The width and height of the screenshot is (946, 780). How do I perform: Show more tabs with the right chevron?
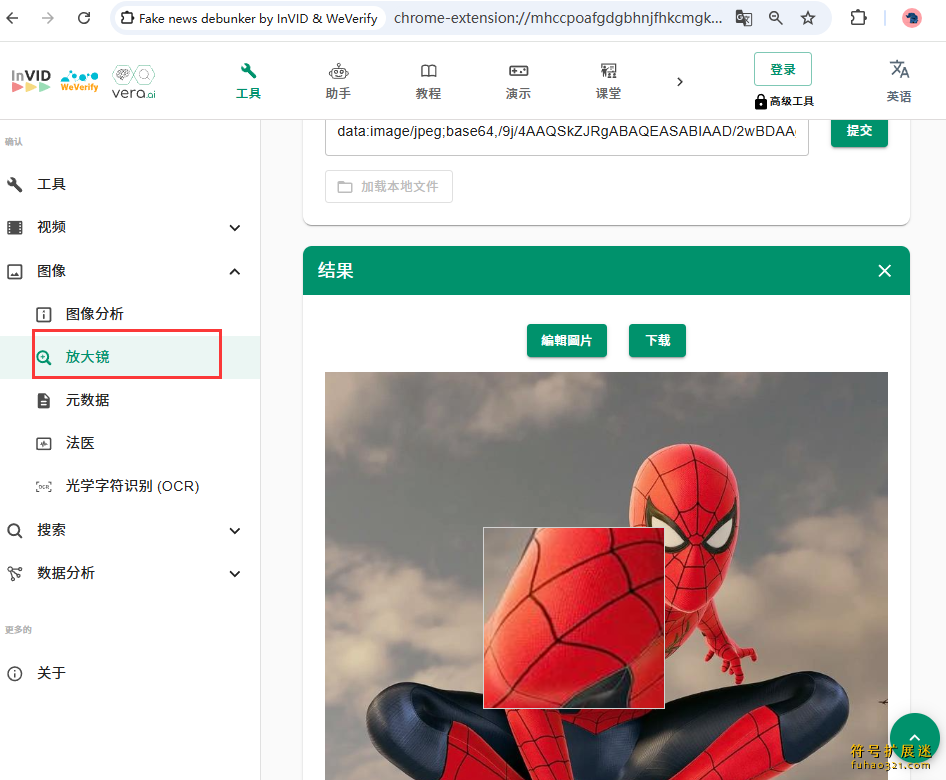pyautogui.click(x=680, y=81)
